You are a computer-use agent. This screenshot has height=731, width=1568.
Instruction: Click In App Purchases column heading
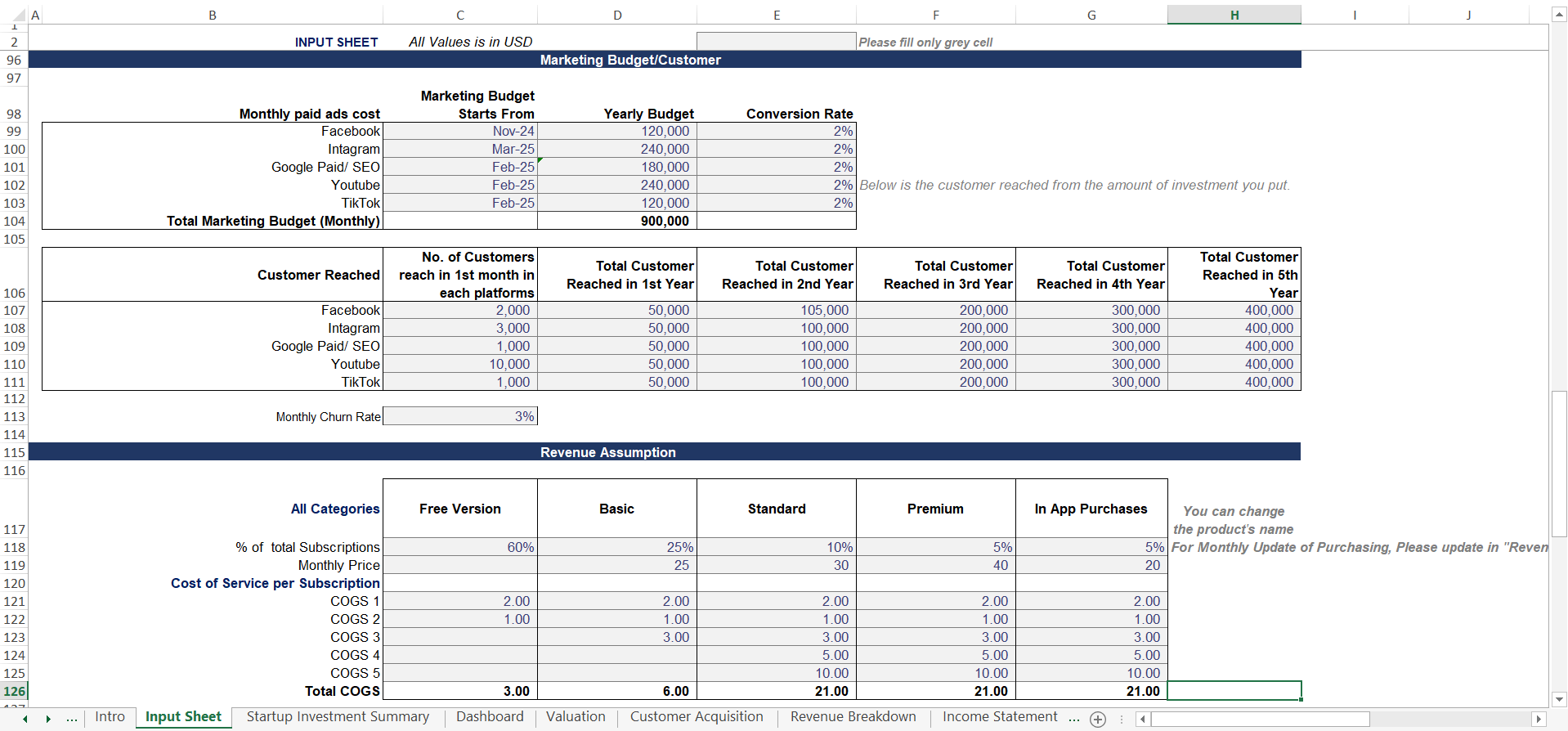tap(1091, 509)
